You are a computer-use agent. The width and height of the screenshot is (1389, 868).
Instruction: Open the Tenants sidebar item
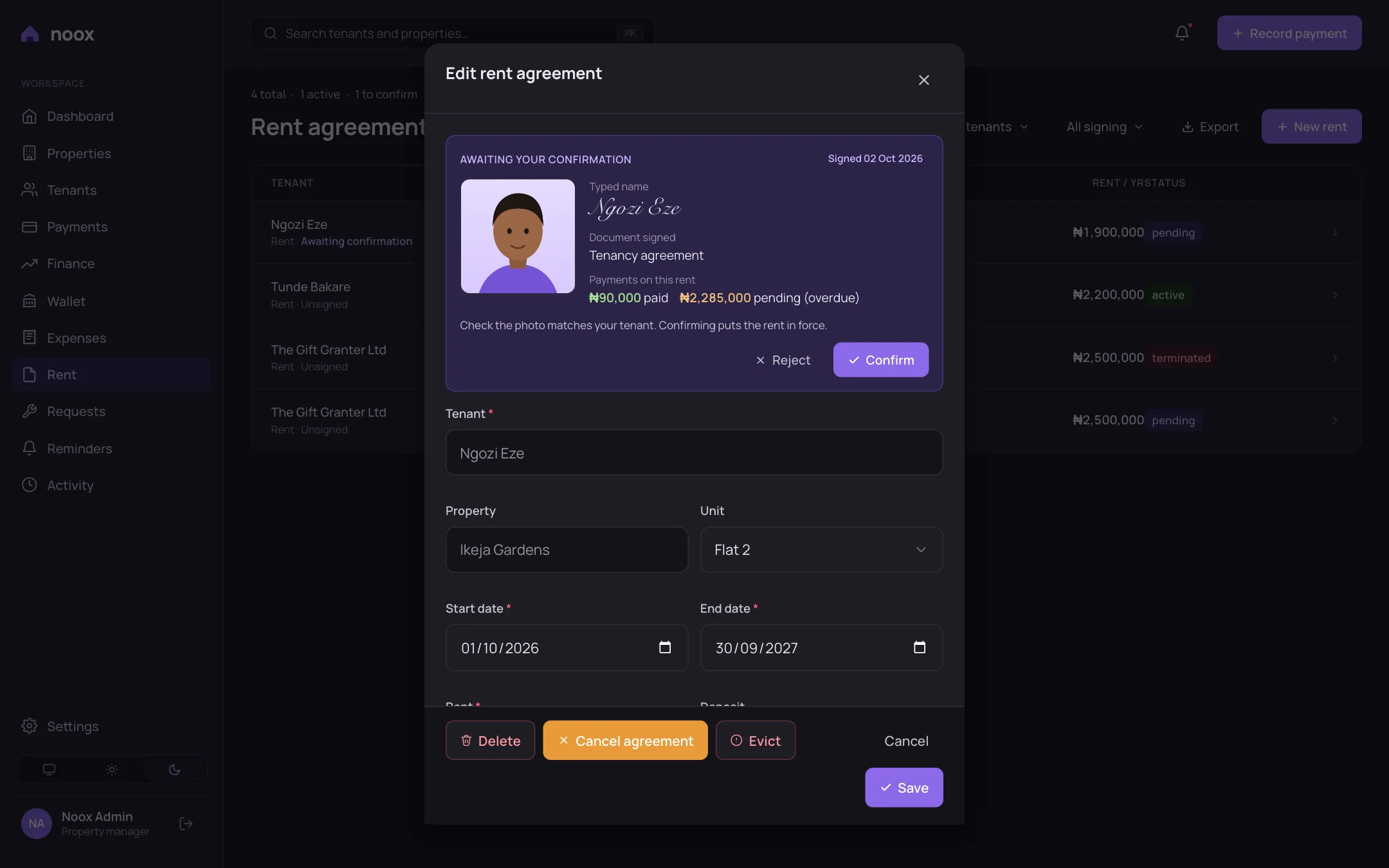point(111,190)
